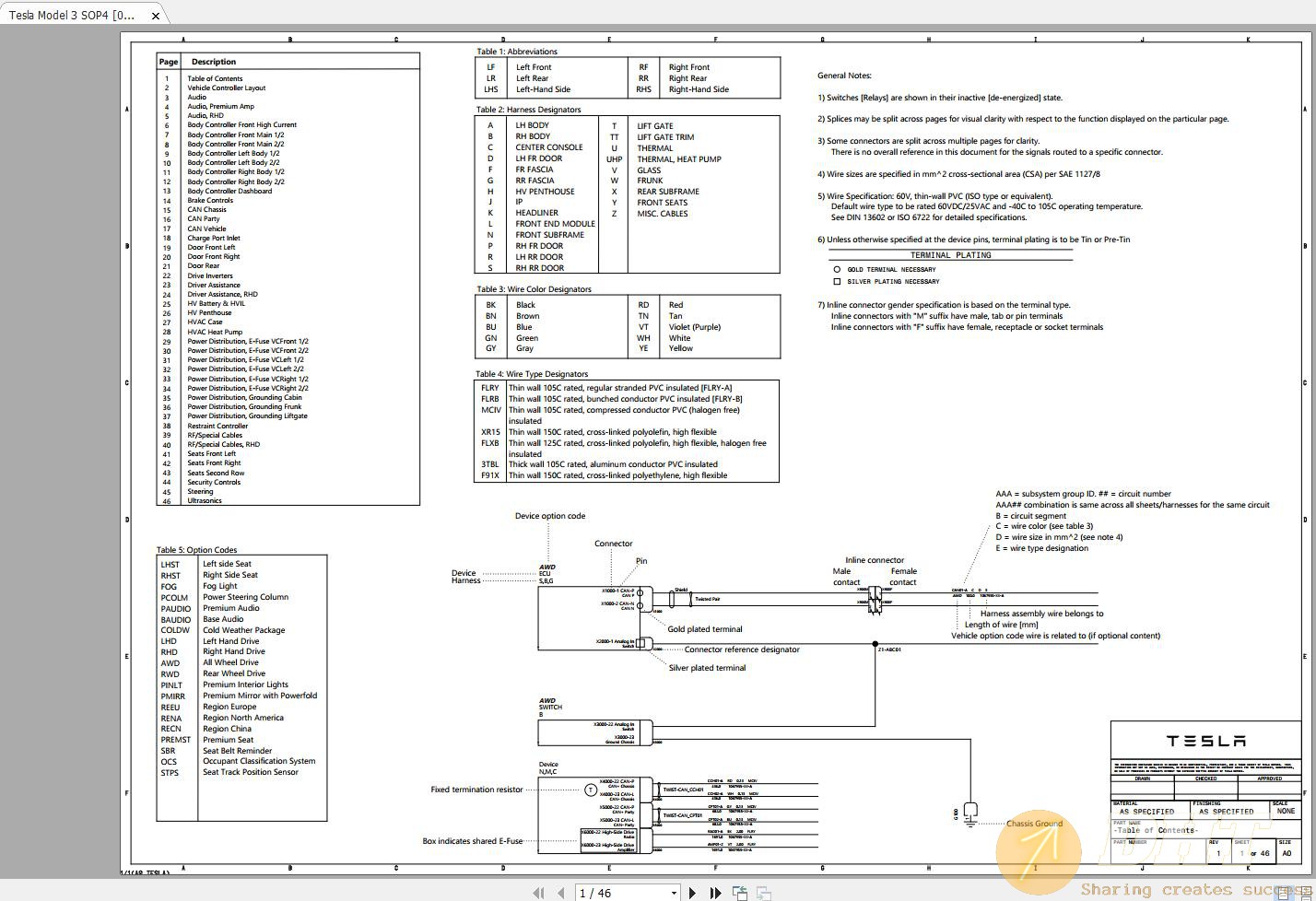Viewport: 1316px width, 901px height.
Task: Click 'Power Distribution, Grounding Frunk' entry
Action: click(245, 406)
